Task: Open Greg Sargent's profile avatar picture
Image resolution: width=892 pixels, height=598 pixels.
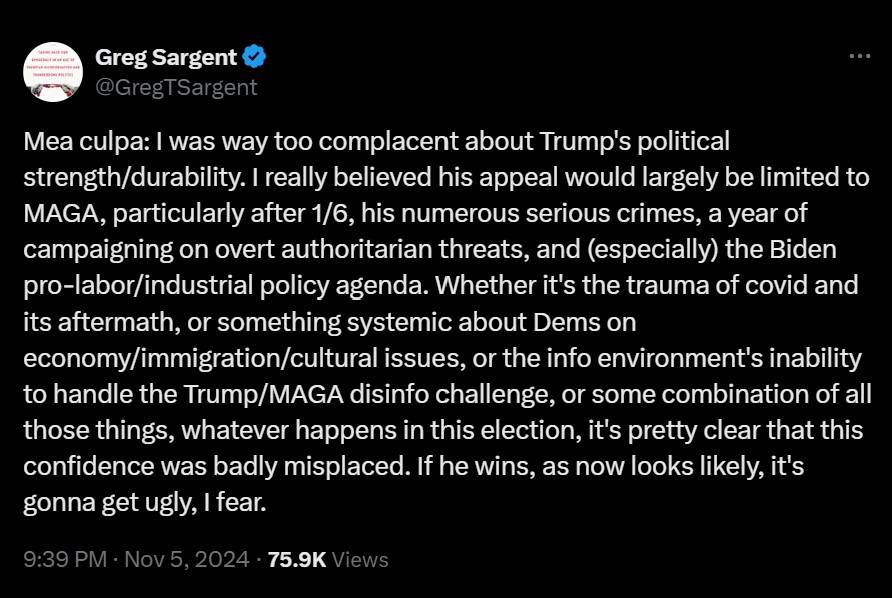Action: (x=53, y=73)
